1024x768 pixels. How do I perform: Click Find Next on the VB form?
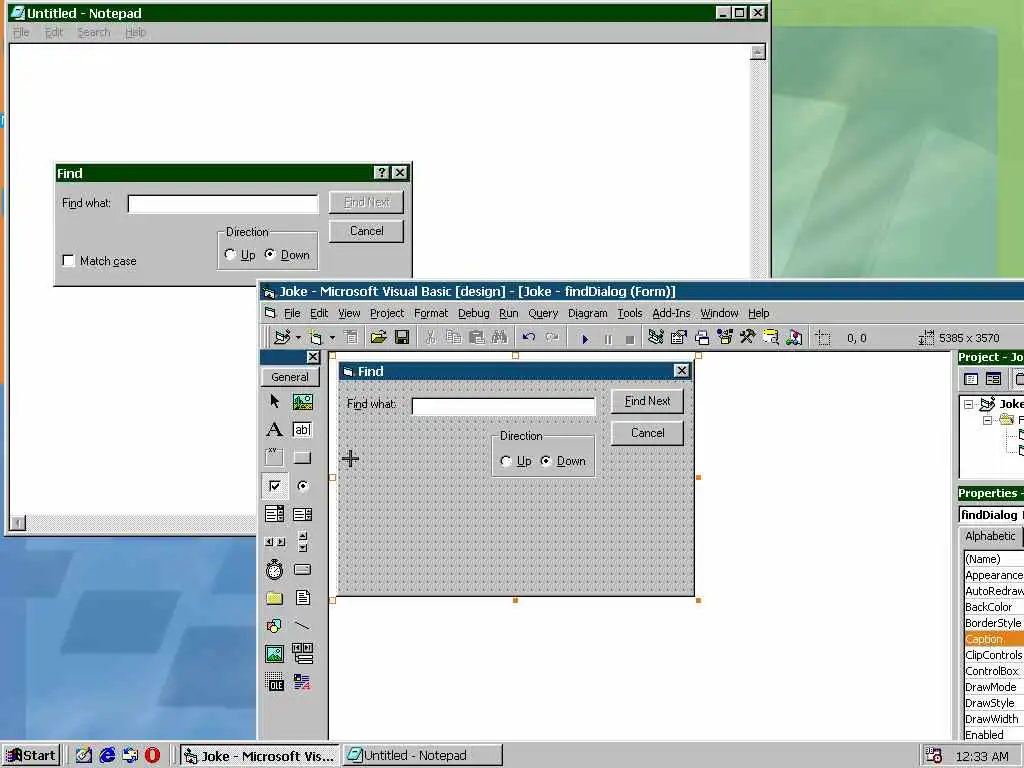click(x=647, y=401)
